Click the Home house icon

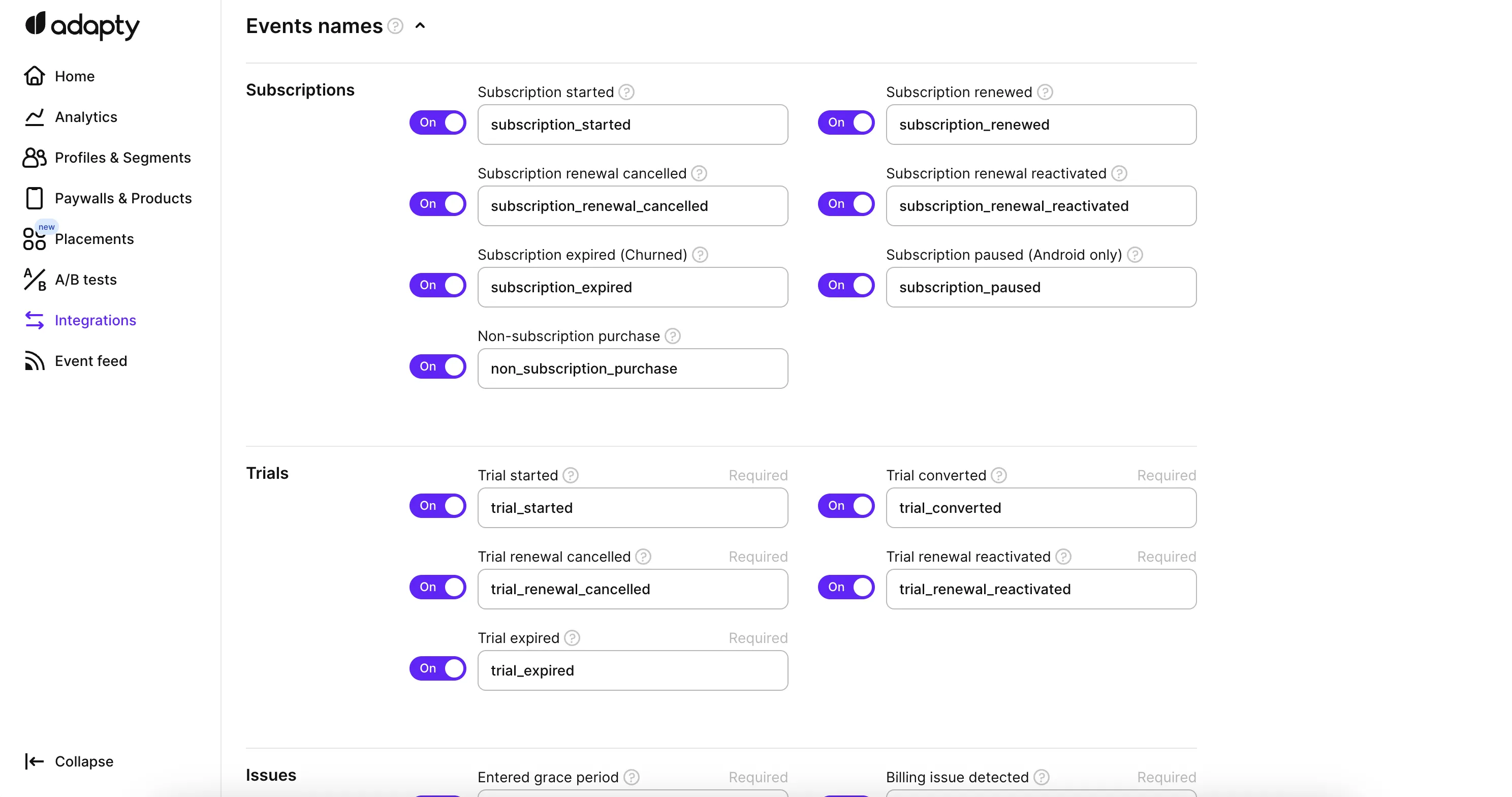click(34, 76)
